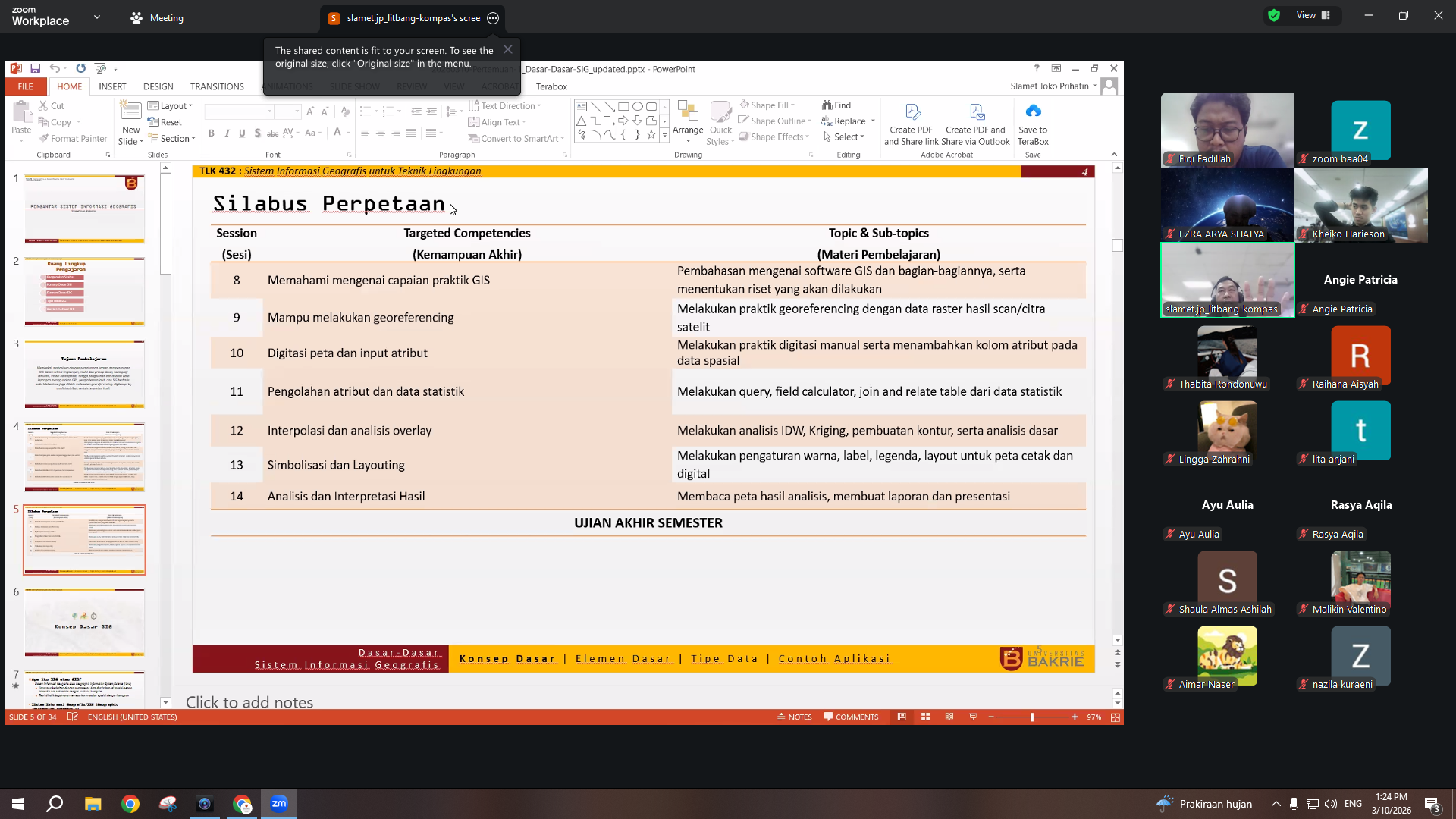Click the Save icon in PowerPoint quick access toolbar

tap(35, 68)
